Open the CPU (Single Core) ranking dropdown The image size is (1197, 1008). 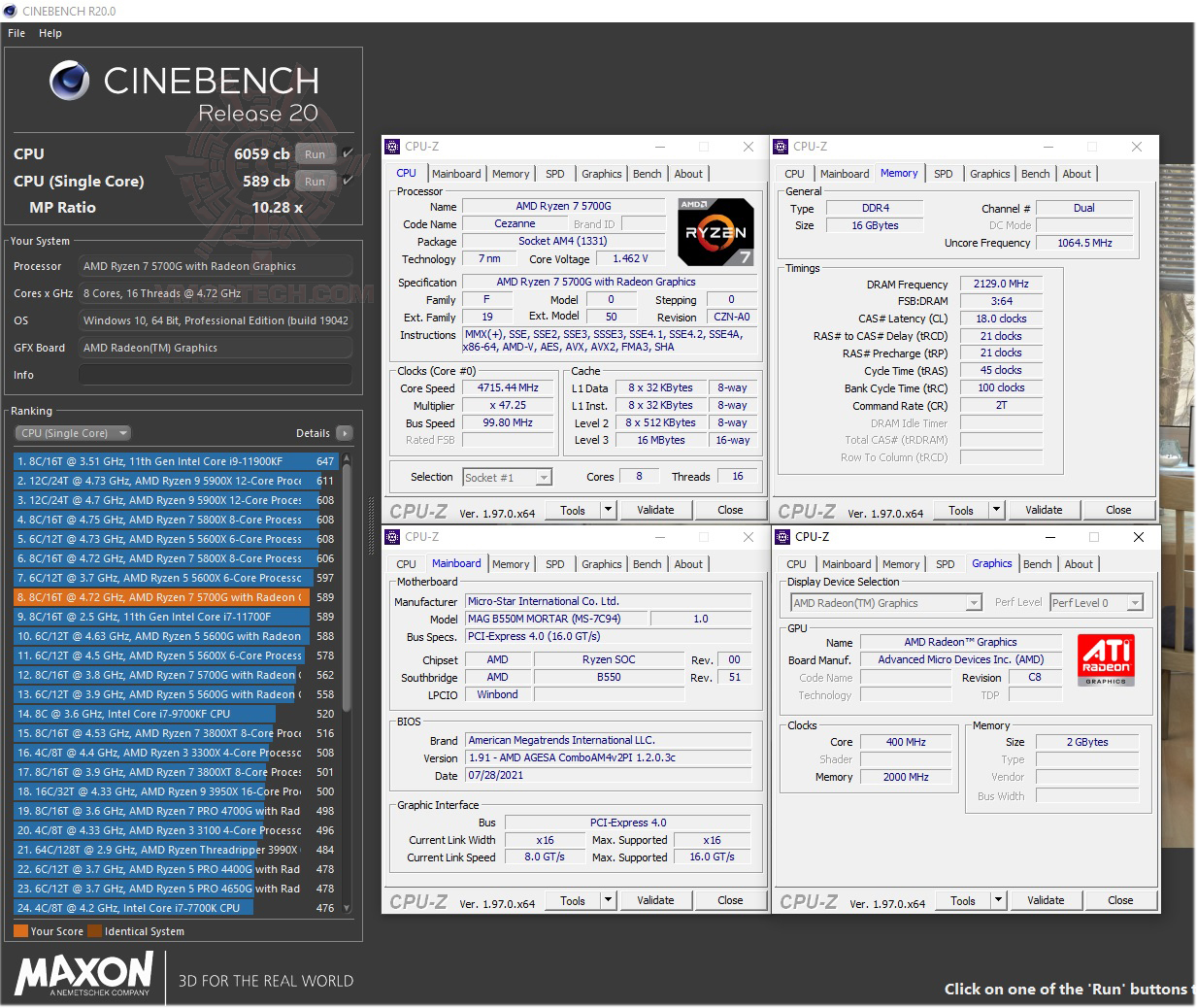click(x=72, y=433)
